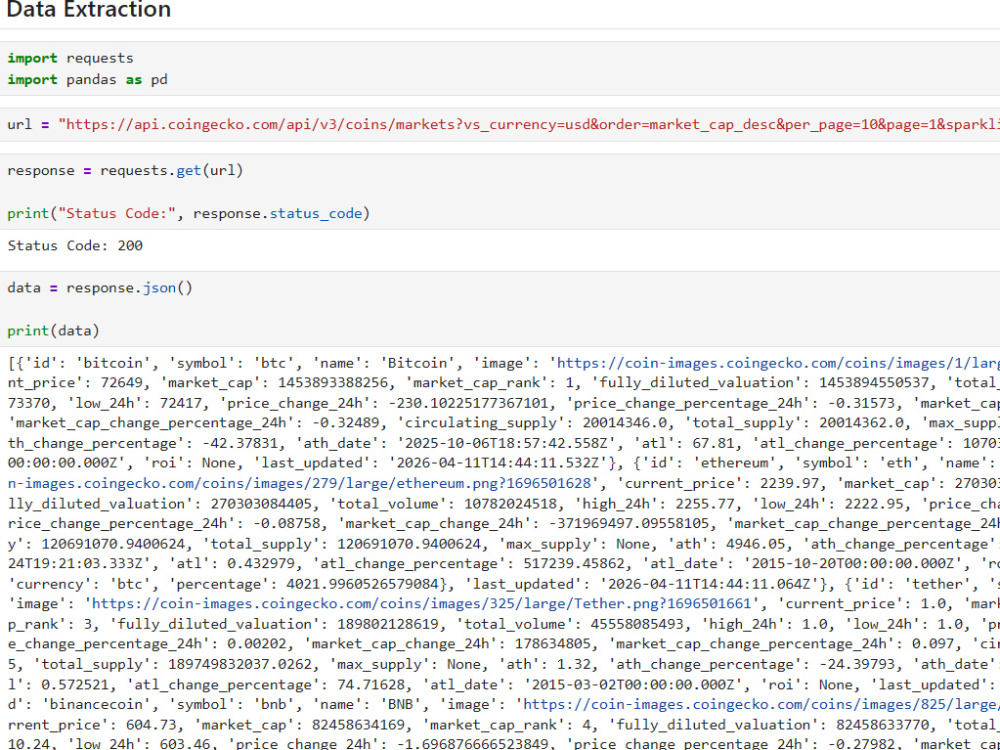This screenshot has width=1000, height=750.
Task: Click the print "Status Code:" code line
Action: pyautogui.click(x=189, y=213)
